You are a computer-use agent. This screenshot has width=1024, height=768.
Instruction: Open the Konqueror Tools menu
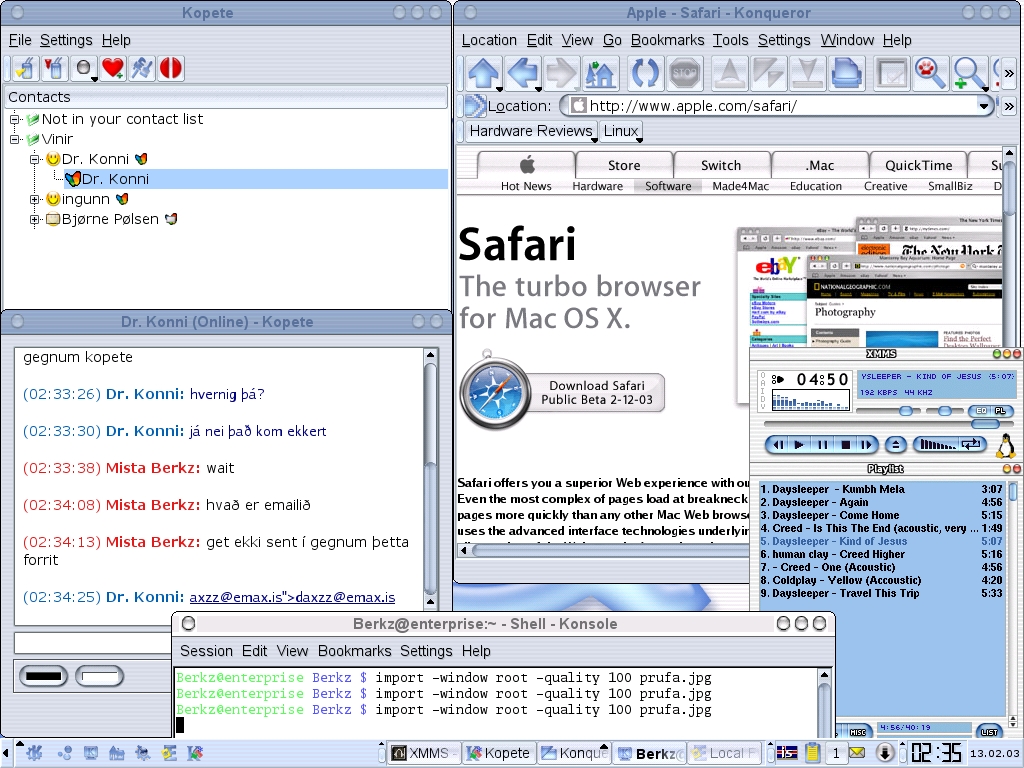pos(730,40)
